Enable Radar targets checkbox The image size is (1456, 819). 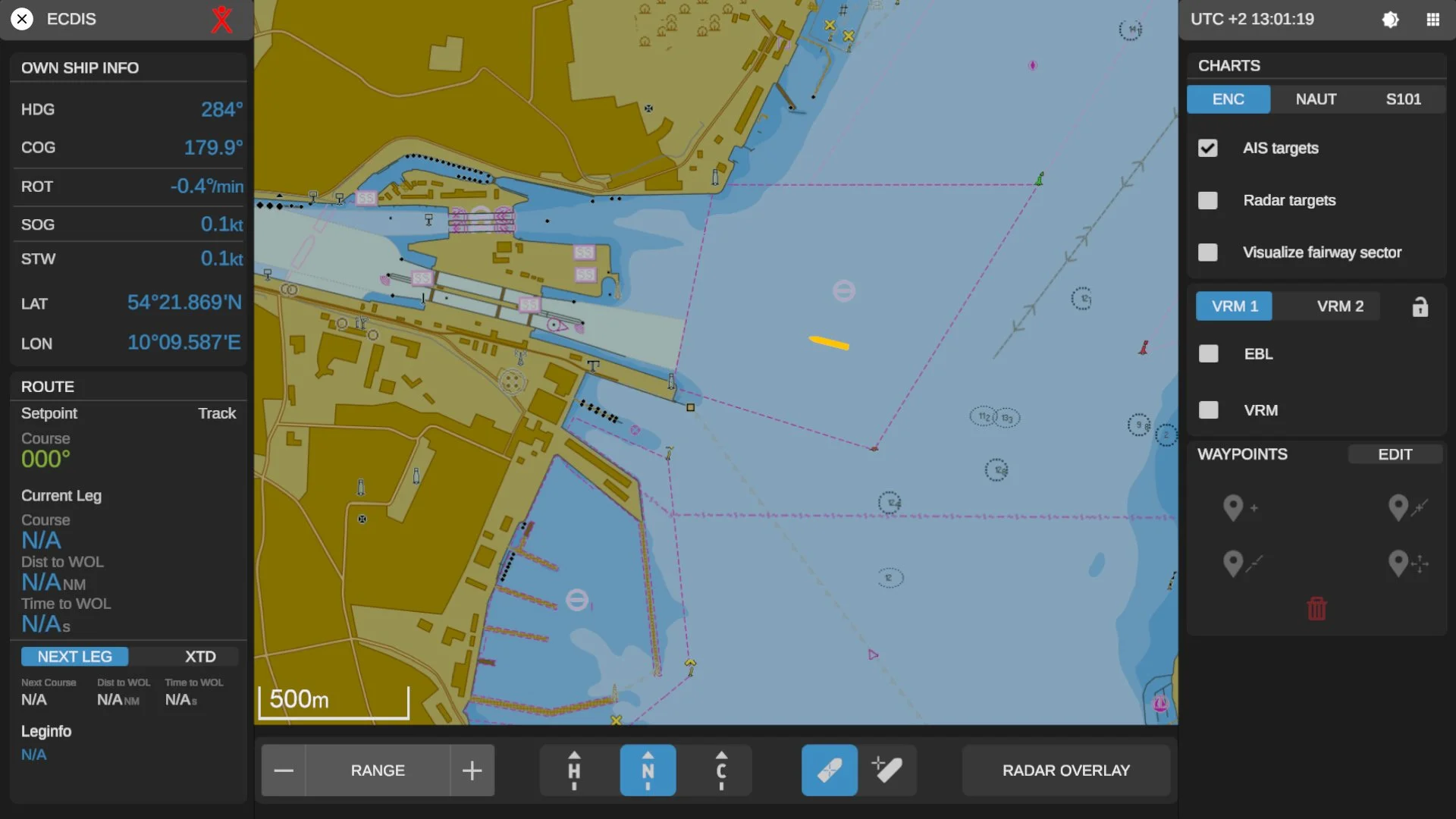[1207, 200]
